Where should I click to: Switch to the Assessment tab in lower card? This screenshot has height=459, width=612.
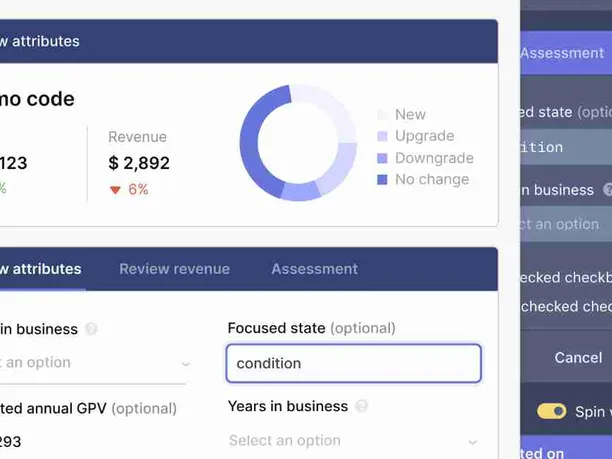pos(315,269)
